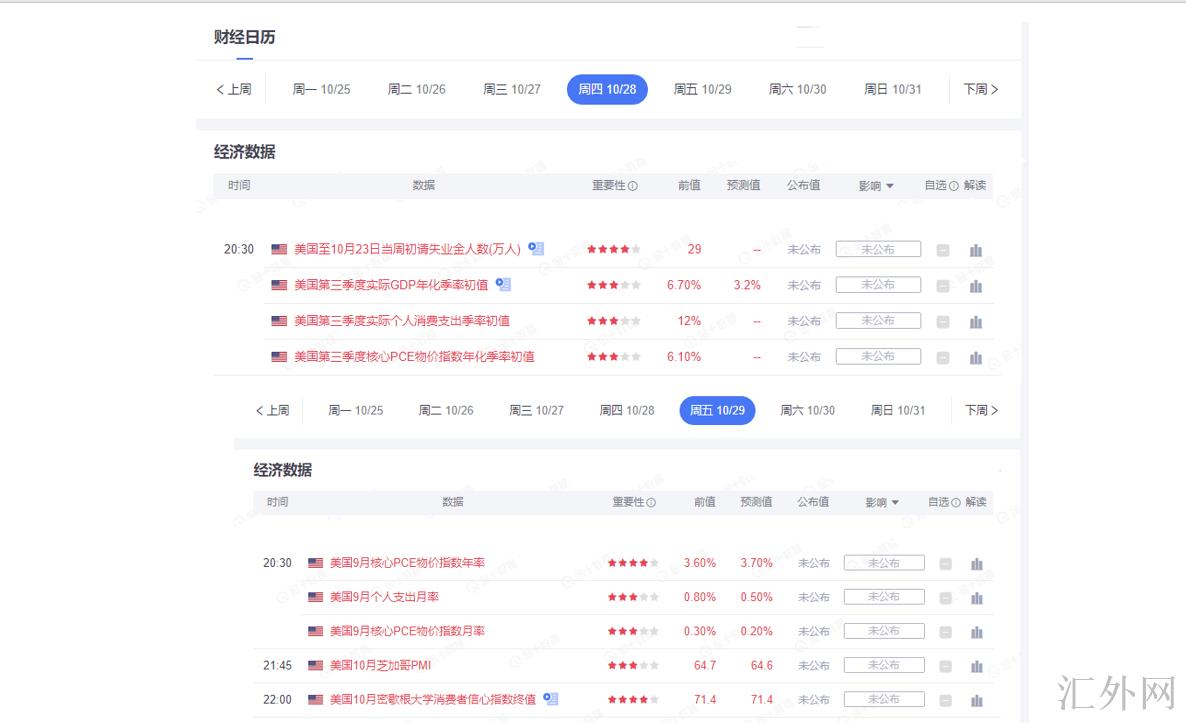
Task: Open the 影响 filter dropdown in second table
Action: point(882,502)
